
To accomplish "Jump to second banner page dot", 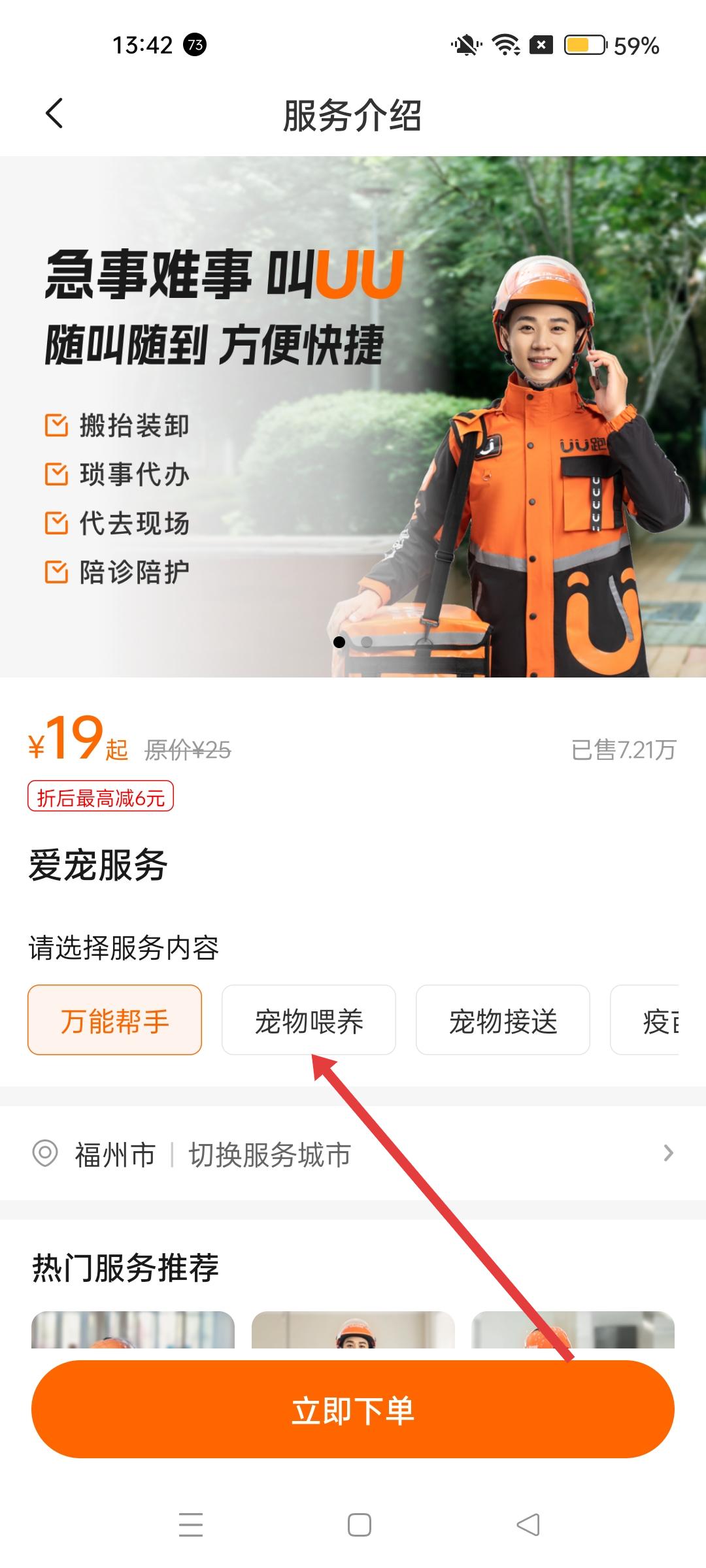I will [x=367, y=642].
